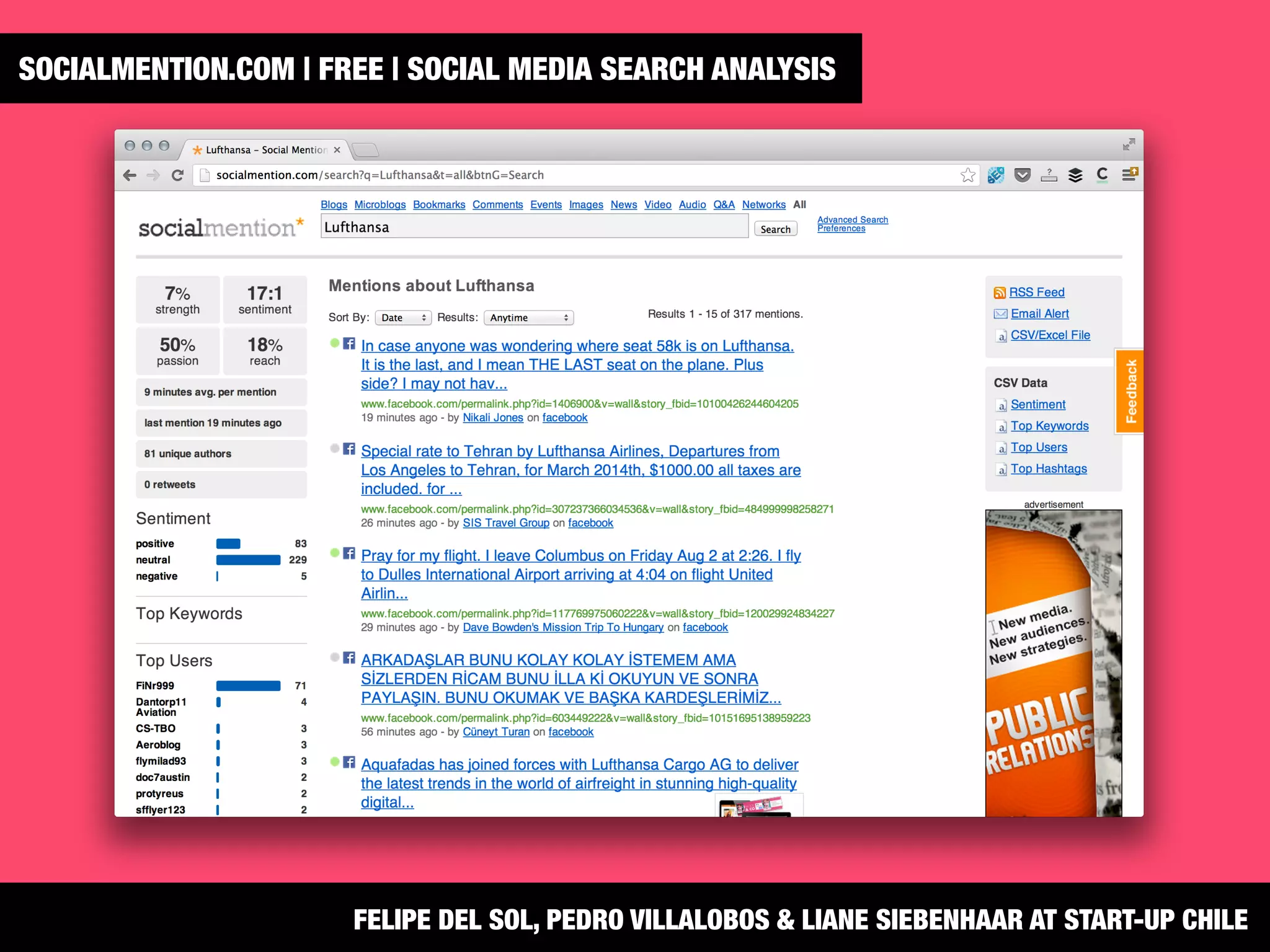
Task: Download the Top Keywords CSV
Action: [1049, 426]
